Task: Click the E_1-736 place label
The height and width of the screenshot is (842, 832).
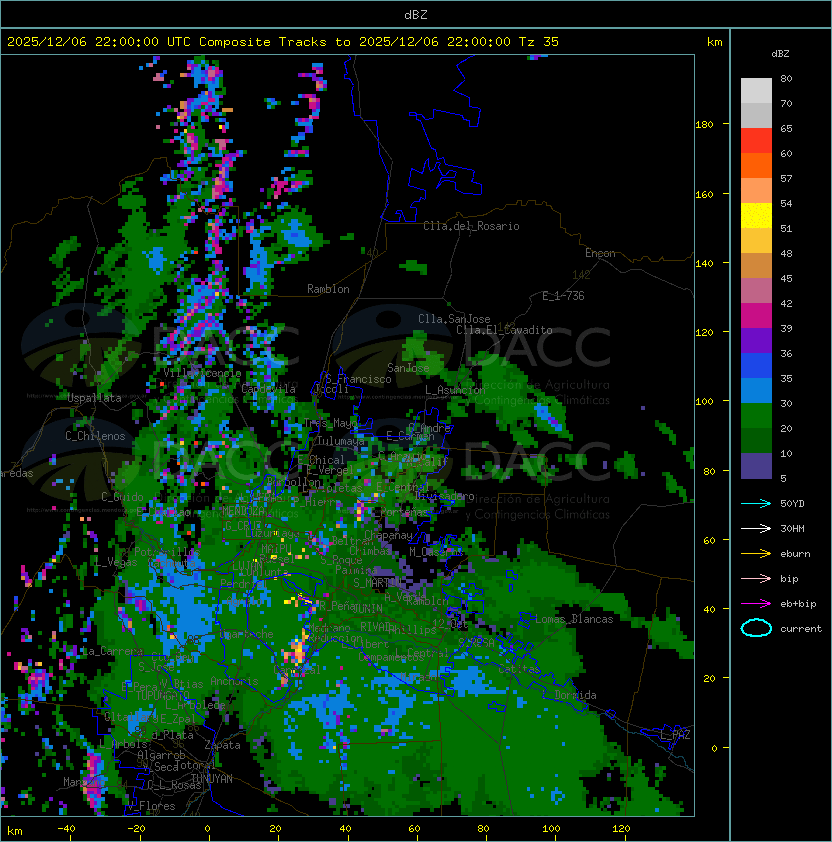Action: pos(563,296)
